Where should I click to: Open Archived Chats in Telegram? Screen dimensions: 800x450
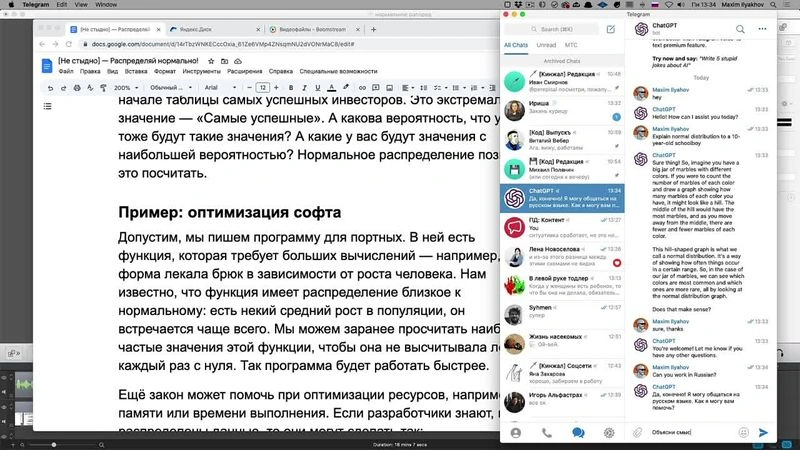(x=562, y=61)
